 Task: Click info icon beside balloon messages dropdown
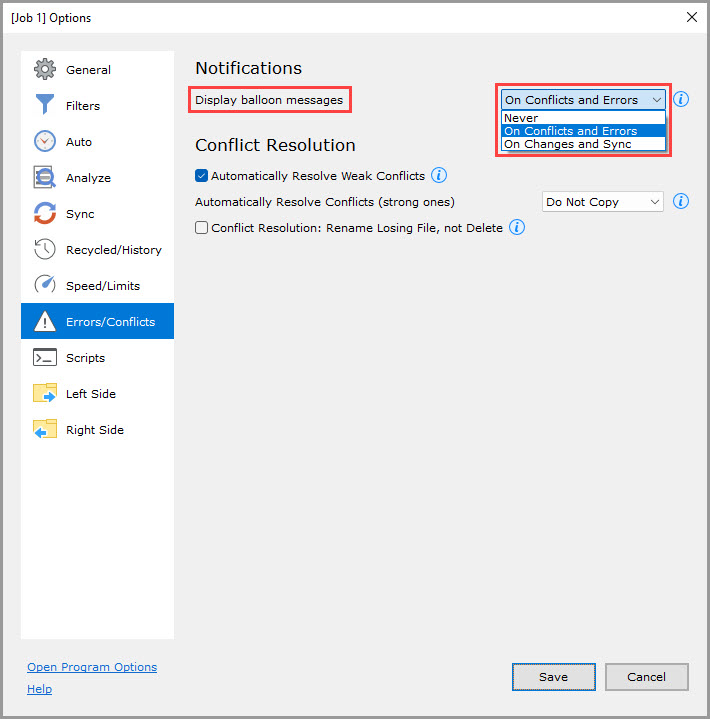681,100
